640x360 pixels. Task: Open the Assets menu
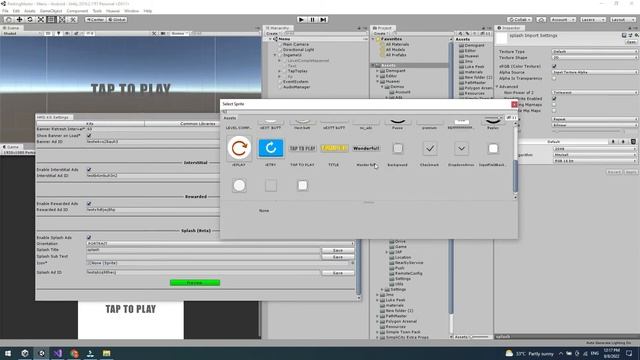click(30, 11)
